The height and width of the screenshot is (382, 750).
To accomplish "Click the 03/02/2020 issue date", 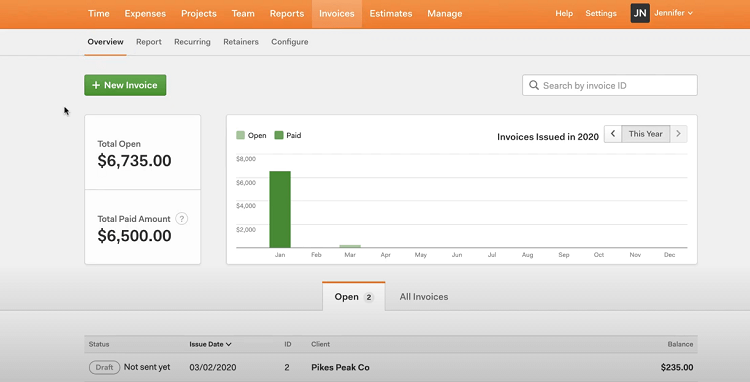I will click(x=212, y=367).
